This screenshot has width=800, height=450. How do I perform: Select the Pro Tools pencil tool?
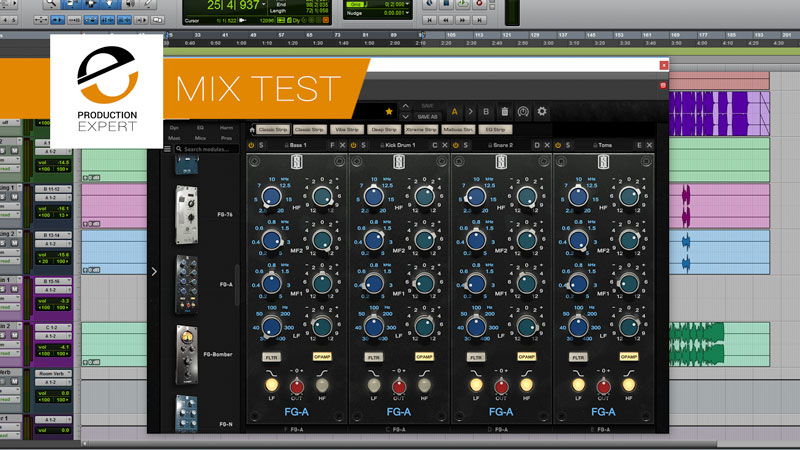(x=148, y=4)
